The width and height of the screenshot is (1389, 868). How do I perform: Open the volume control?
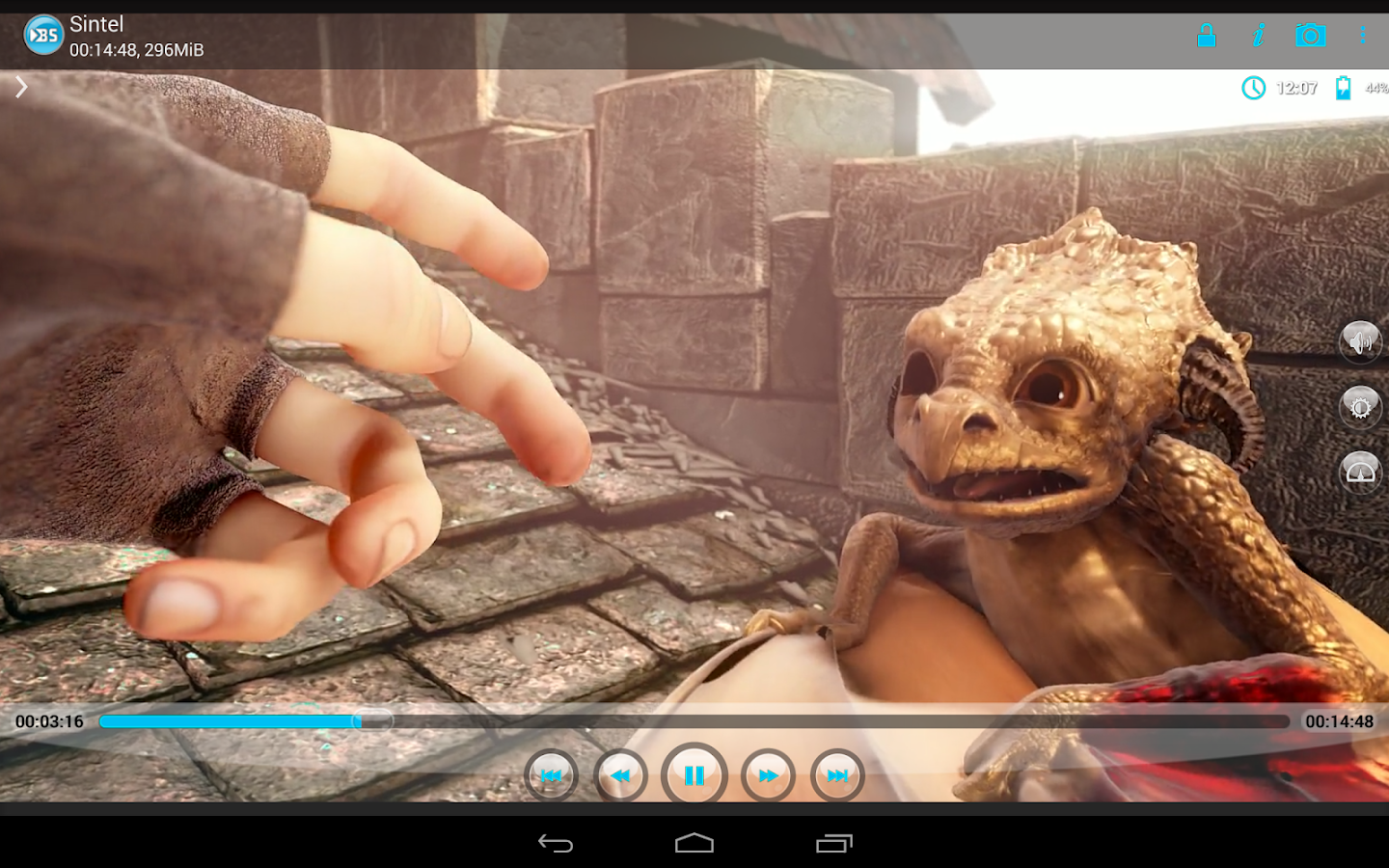tap(1360, 343)
